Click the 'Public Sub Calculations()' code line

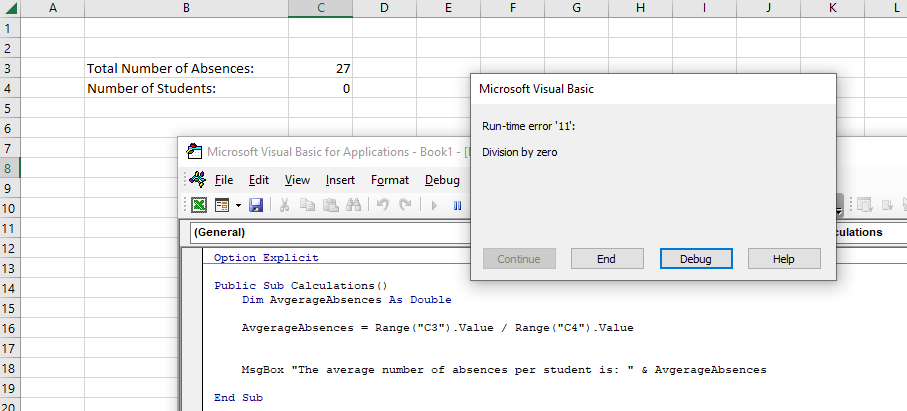(x=301, y=286)
